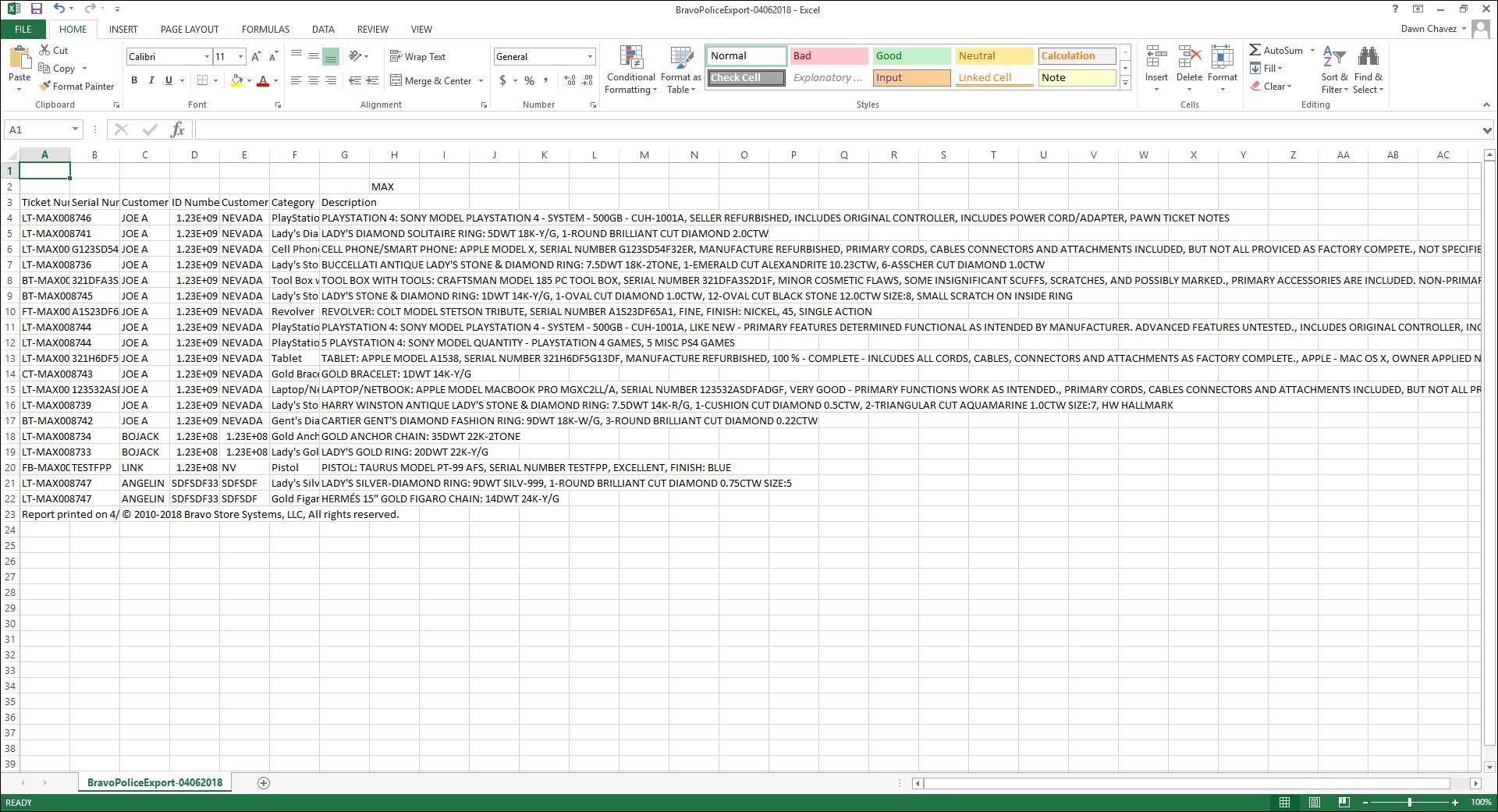
Task: Open the font size dropdown
Action: pyautogui.click(x=240, y=56)
